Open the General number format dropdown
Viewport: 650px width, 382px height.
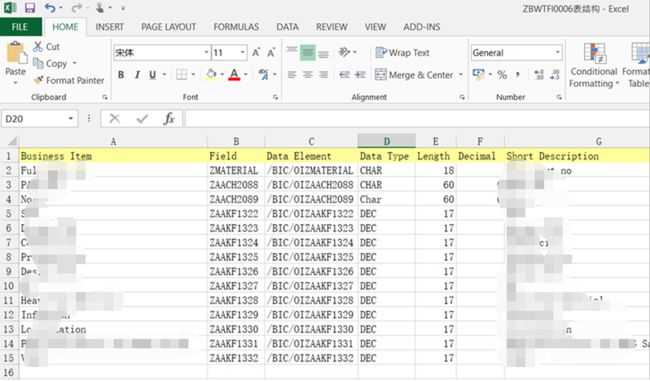tap(558, 53)
